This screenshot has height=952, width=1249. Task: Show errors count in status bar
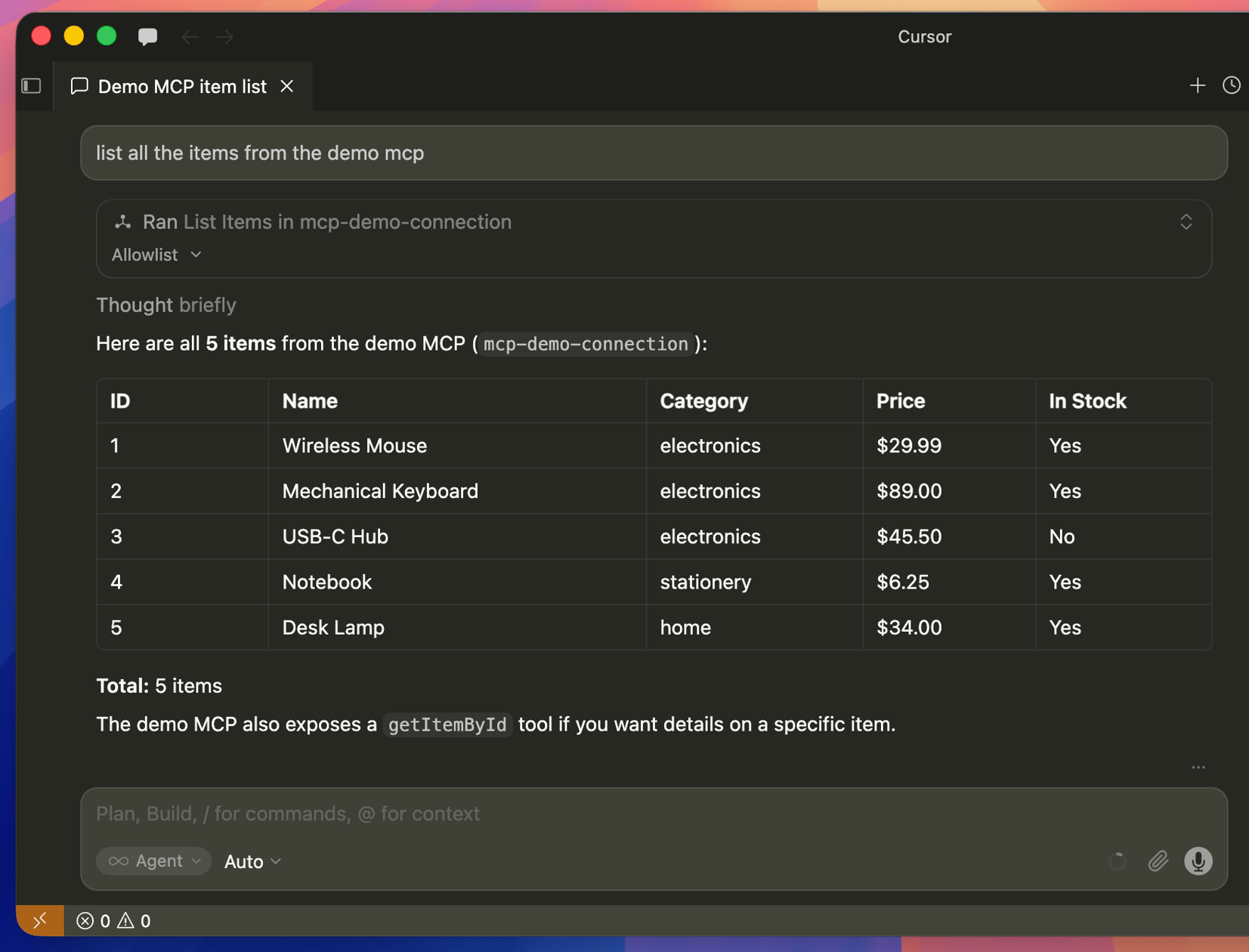[94, 921]
